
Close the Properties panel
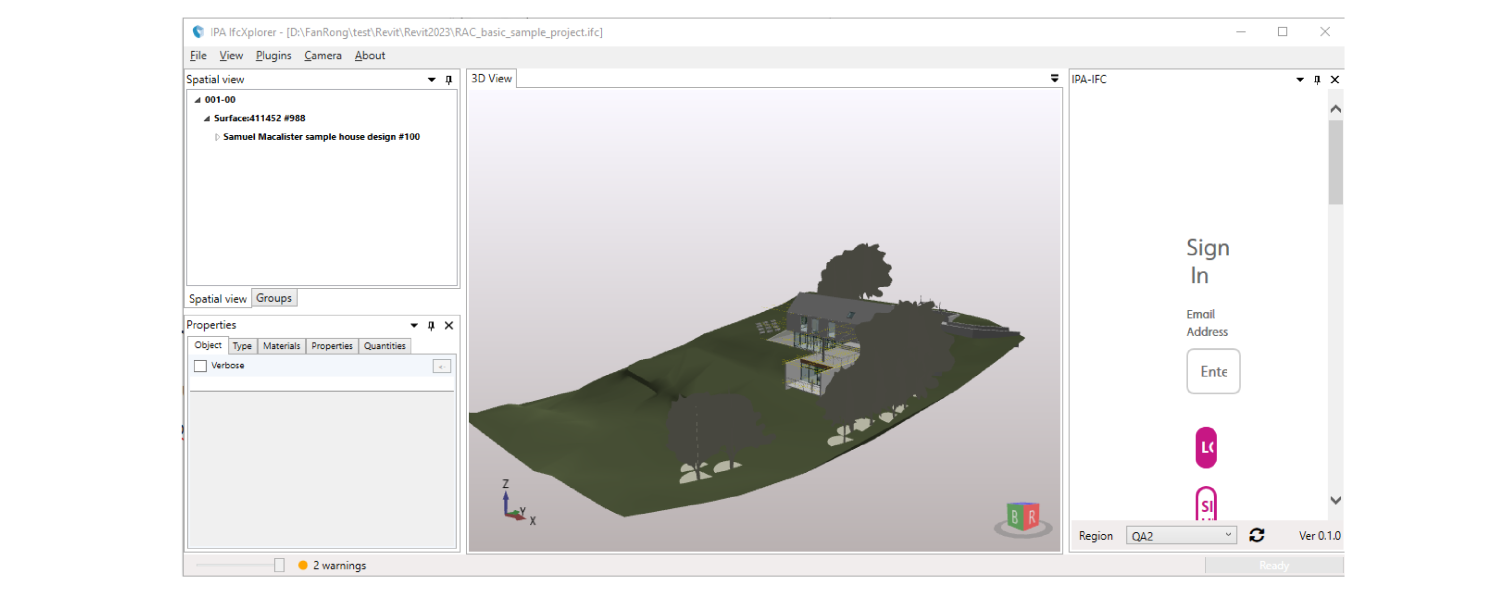click(448, 326)
